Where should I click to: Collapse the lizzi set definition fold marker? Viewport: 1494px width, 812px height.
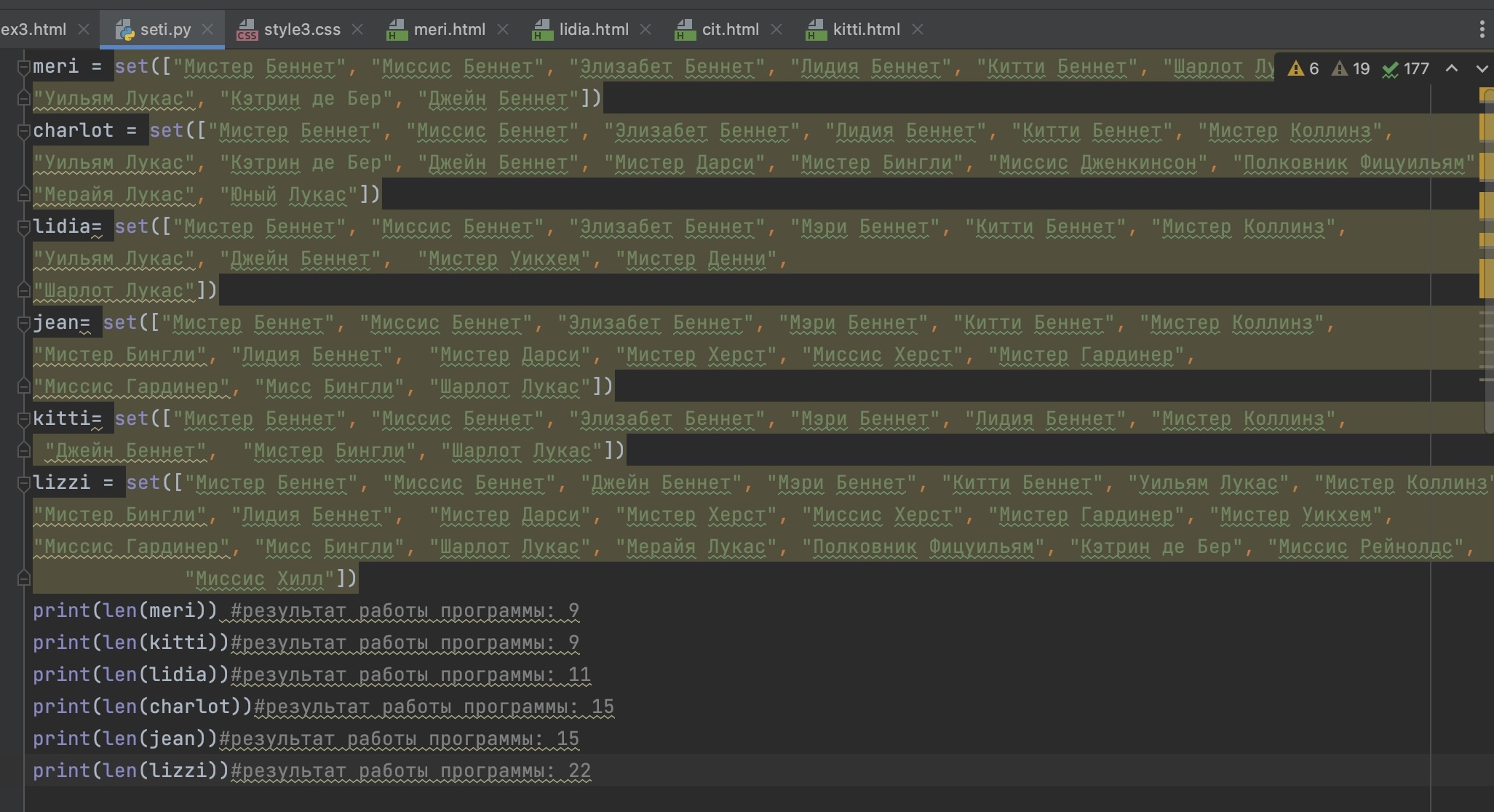tap(23, 483)
